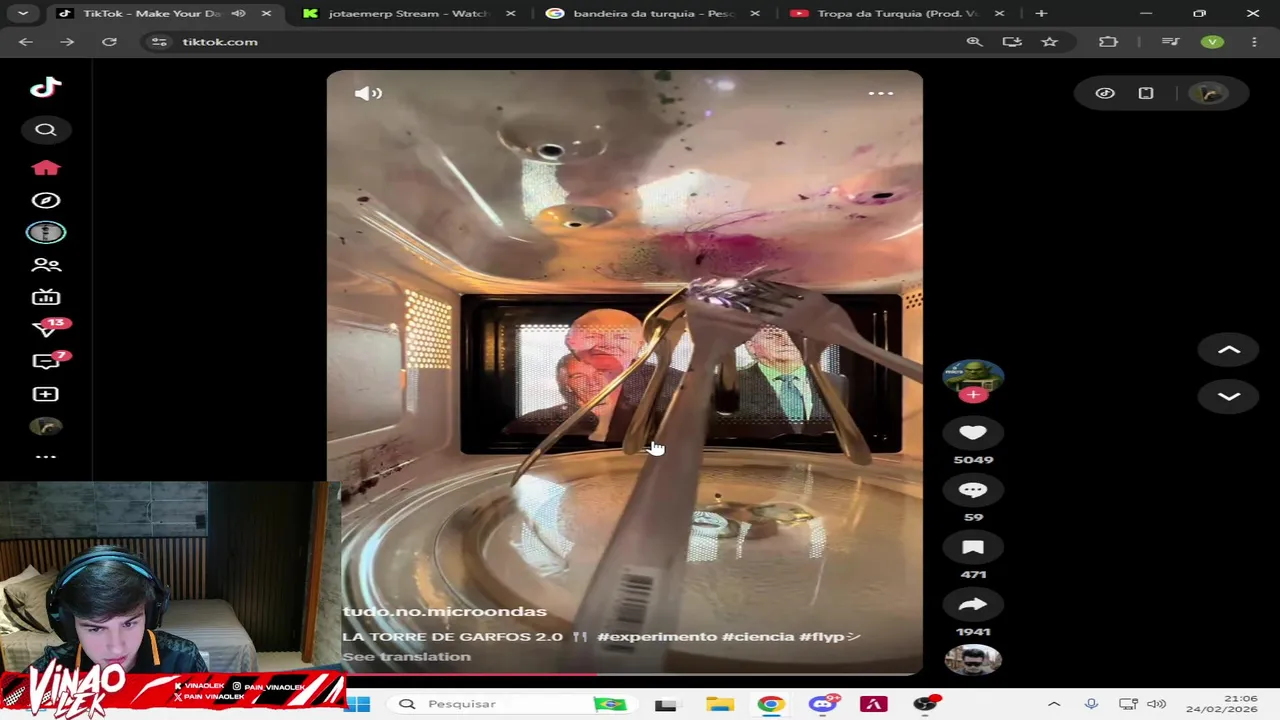The height and width of the screenshot is (720, 1280).
Task: Open the LIVE TV icon in sidebar
Action: [x=46, y=297]
